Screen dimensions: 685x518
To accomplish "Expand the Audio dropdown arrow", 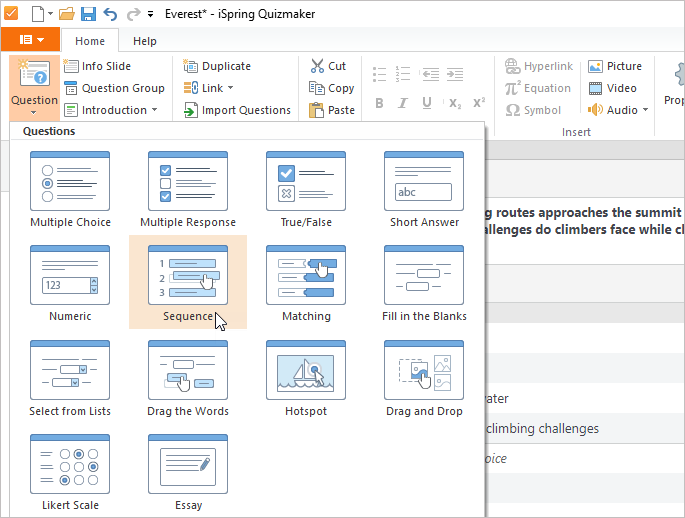I will coord(645,110).
